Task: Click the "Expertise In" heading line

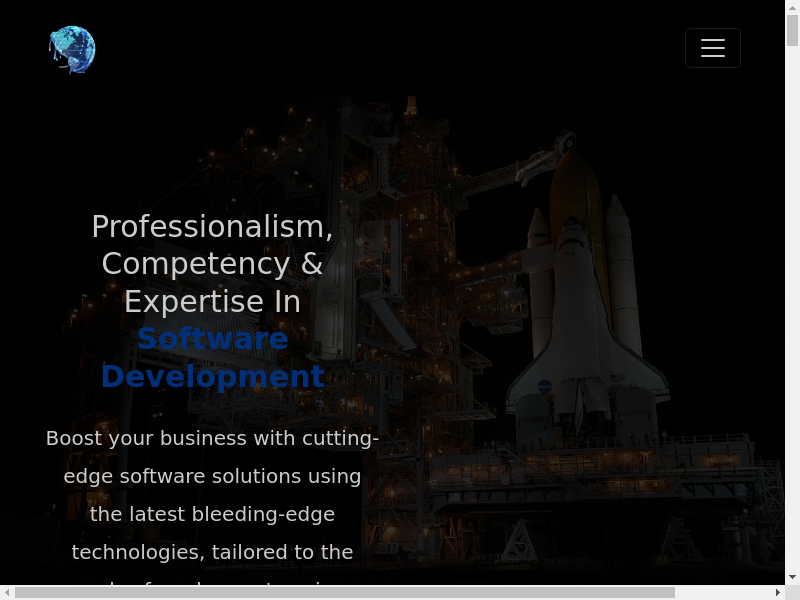Action: point(212,302)
